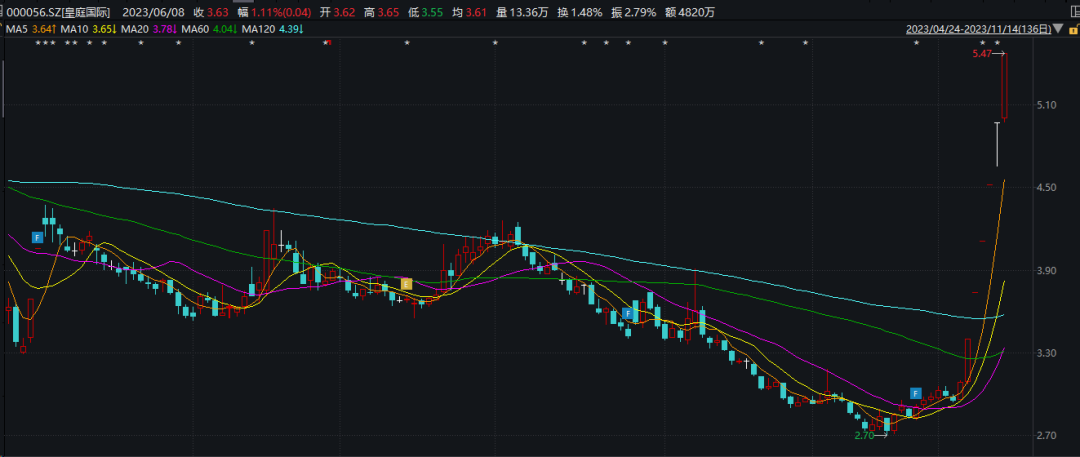
Task: Expand the date range dropdown triangle
Action: pyautogui.click(x=1059, y=29)
